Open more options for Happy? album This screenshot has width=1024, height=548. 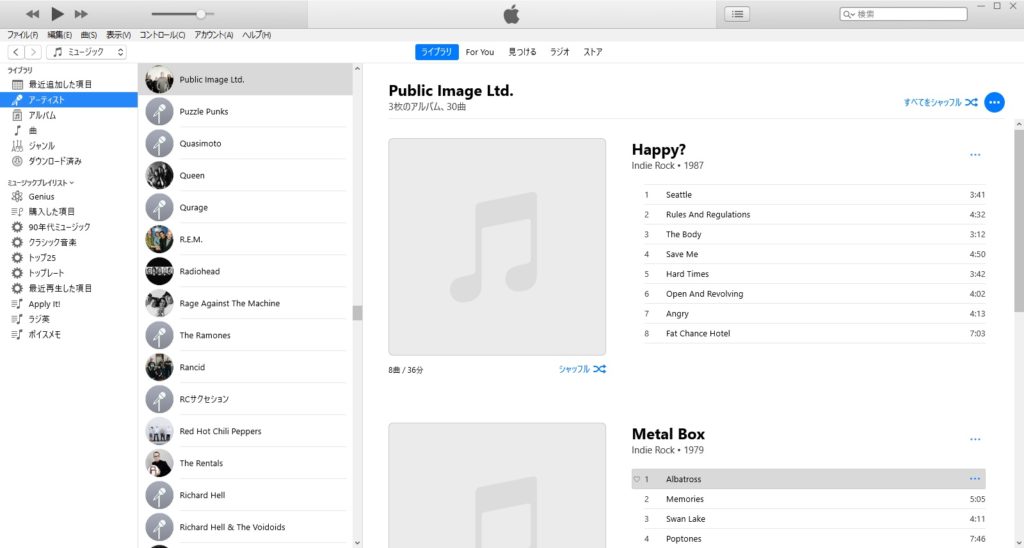point(975,155)
